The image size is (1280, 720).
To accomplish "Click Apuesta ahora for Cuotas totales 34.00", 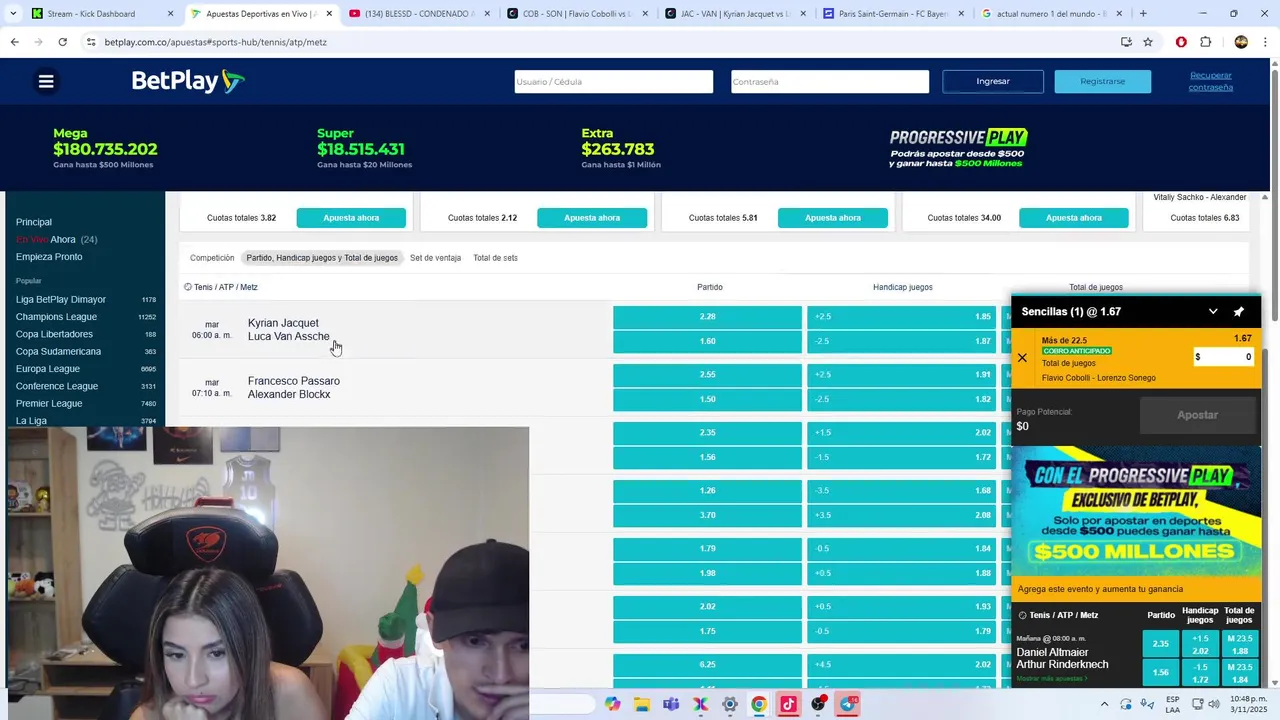I will click(x=1074, y=218).
